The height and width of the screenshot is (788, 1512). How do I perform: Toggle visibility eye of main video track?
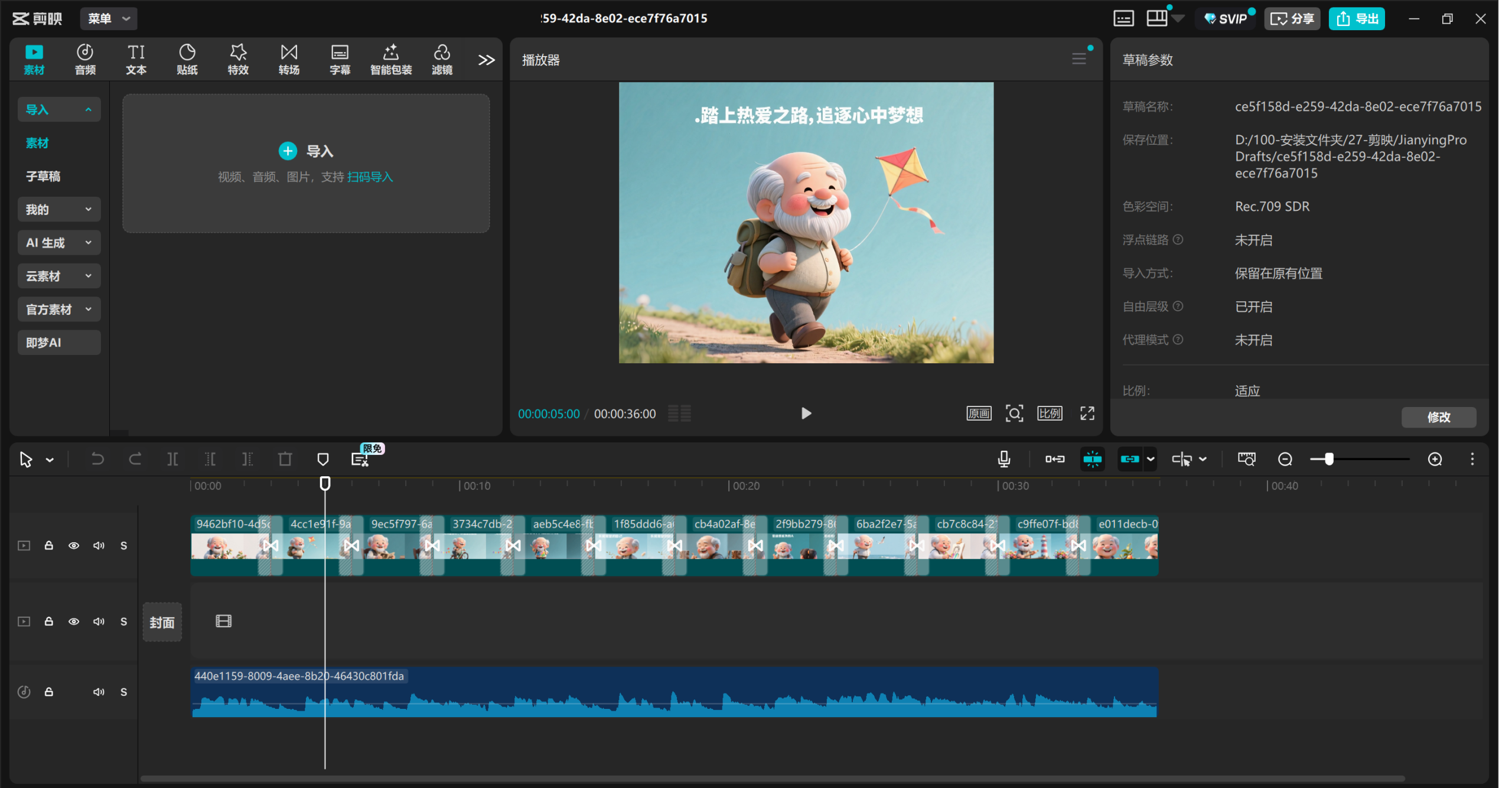[x=74, y=545]
